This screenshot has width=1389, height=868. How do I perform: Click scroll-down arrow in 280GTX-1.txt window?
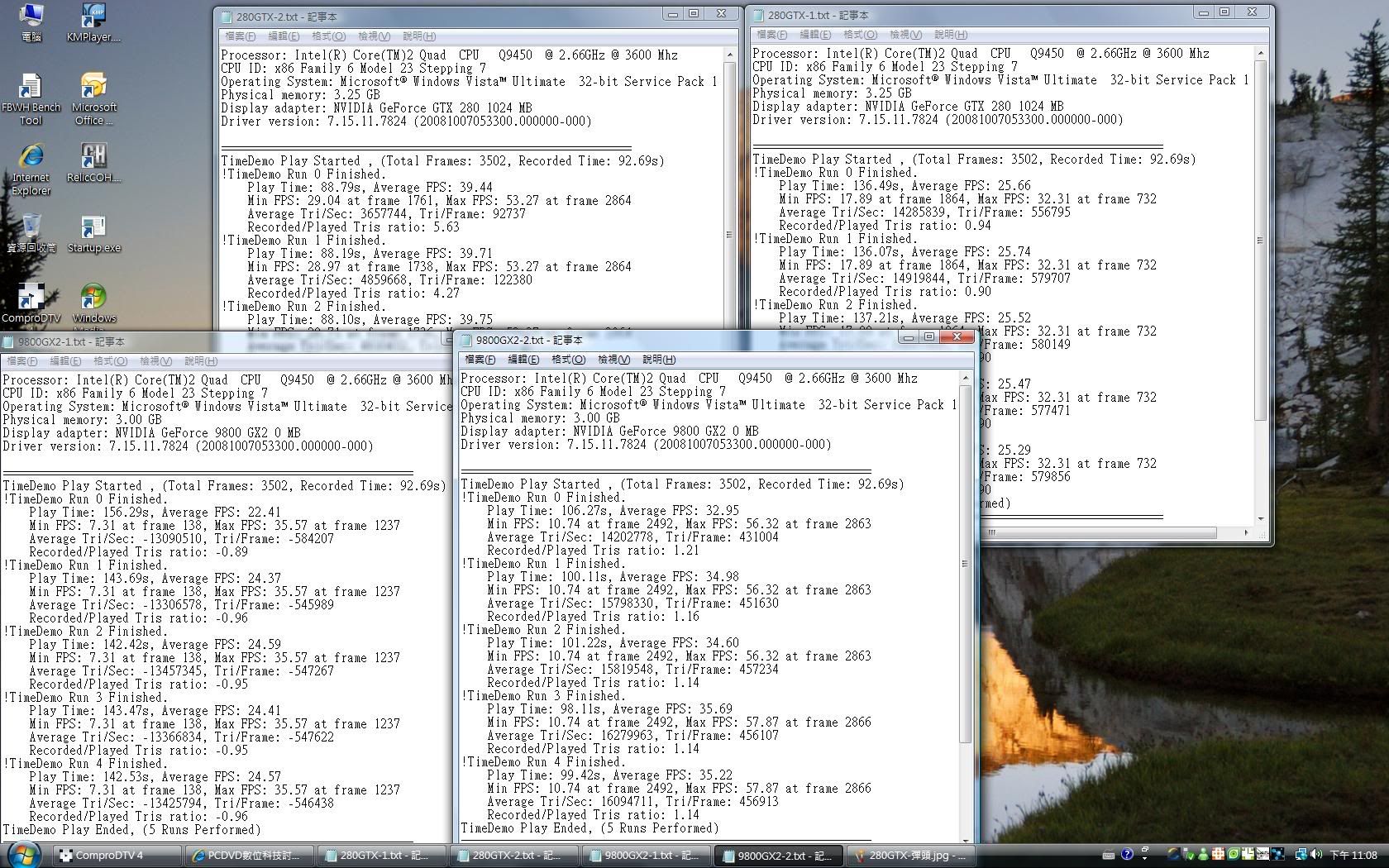pos(1260,518)
